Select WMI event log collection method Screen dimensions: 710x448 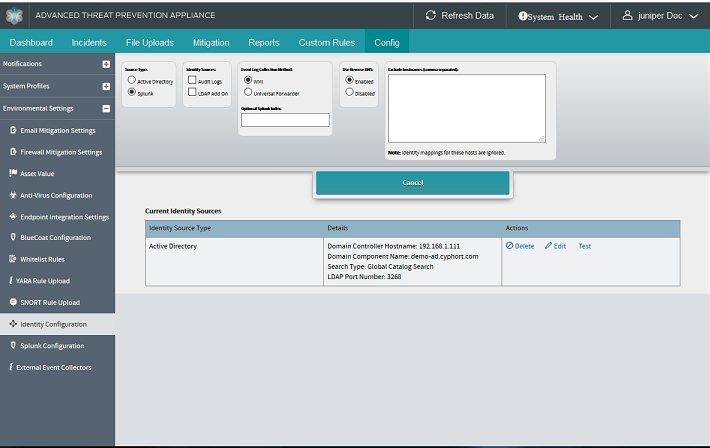pos(248,80)
